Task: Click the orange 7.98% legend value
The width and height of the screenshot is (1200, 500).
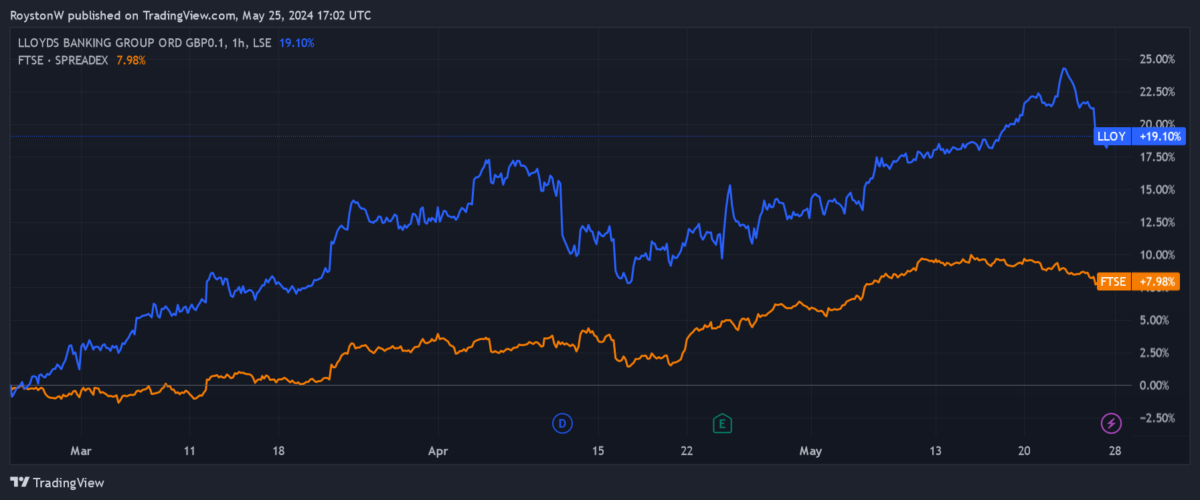Action: click(132, 60)
